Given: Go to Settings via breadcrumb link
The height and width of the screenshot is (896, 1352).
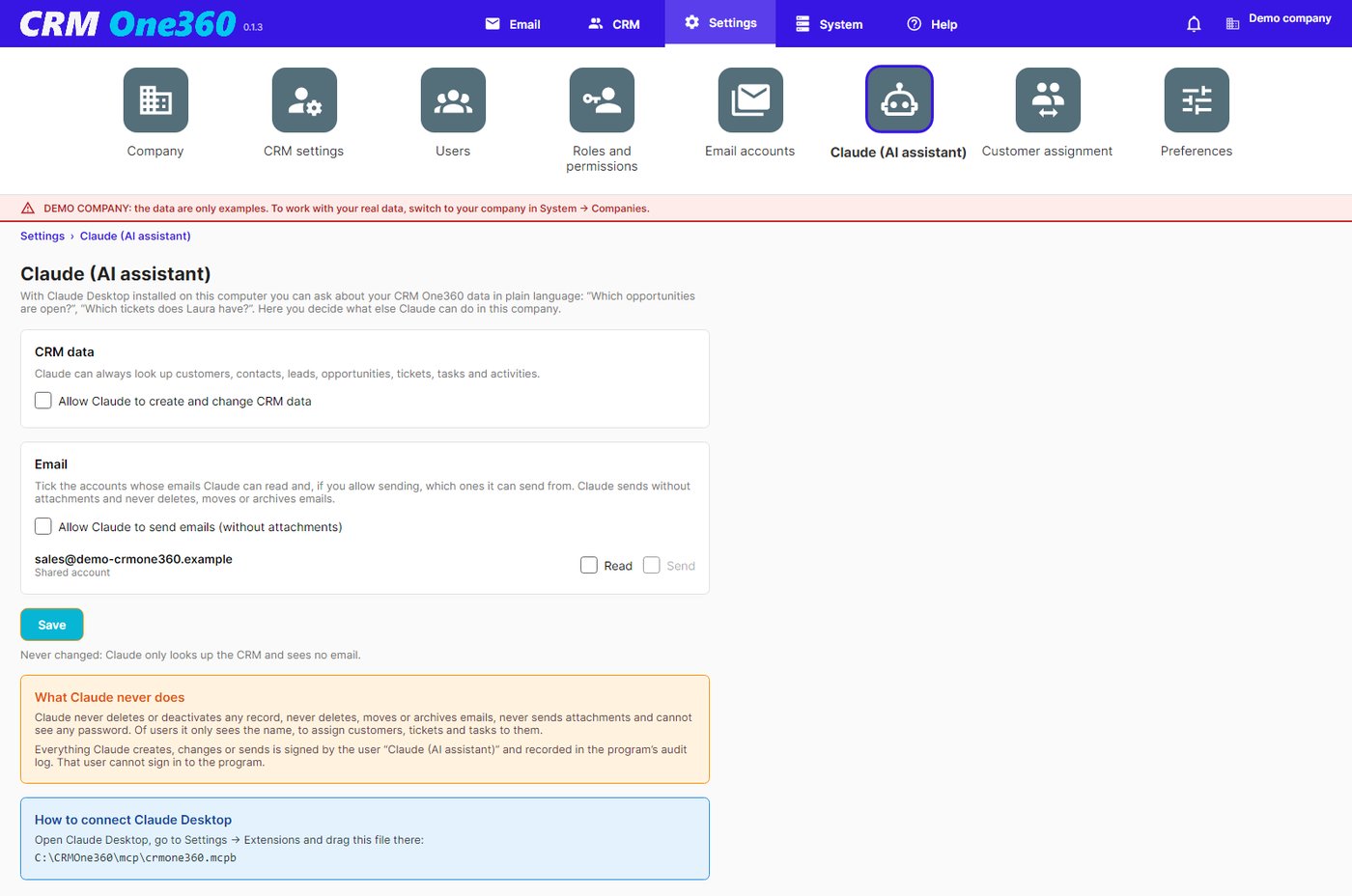Looking at the screenshot, I should coord(42,236).
